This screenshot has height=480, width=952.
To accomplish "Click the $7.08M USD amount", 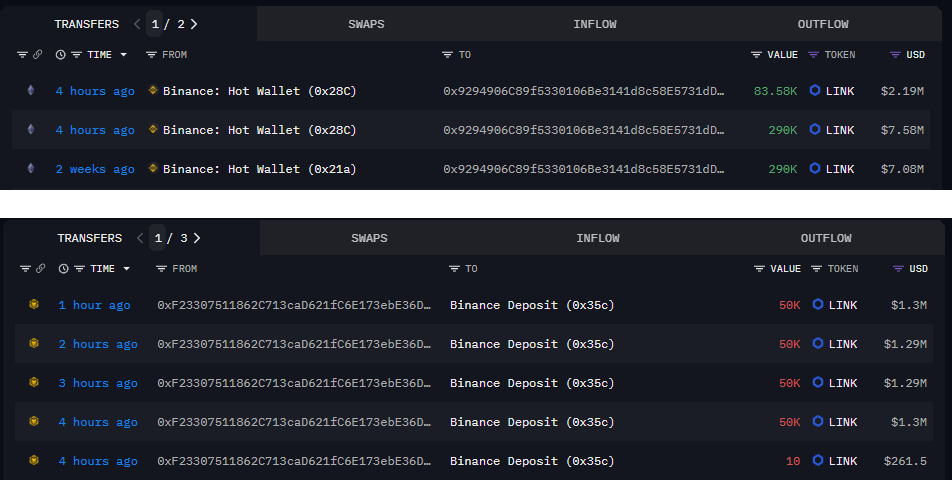I will 902,169.
